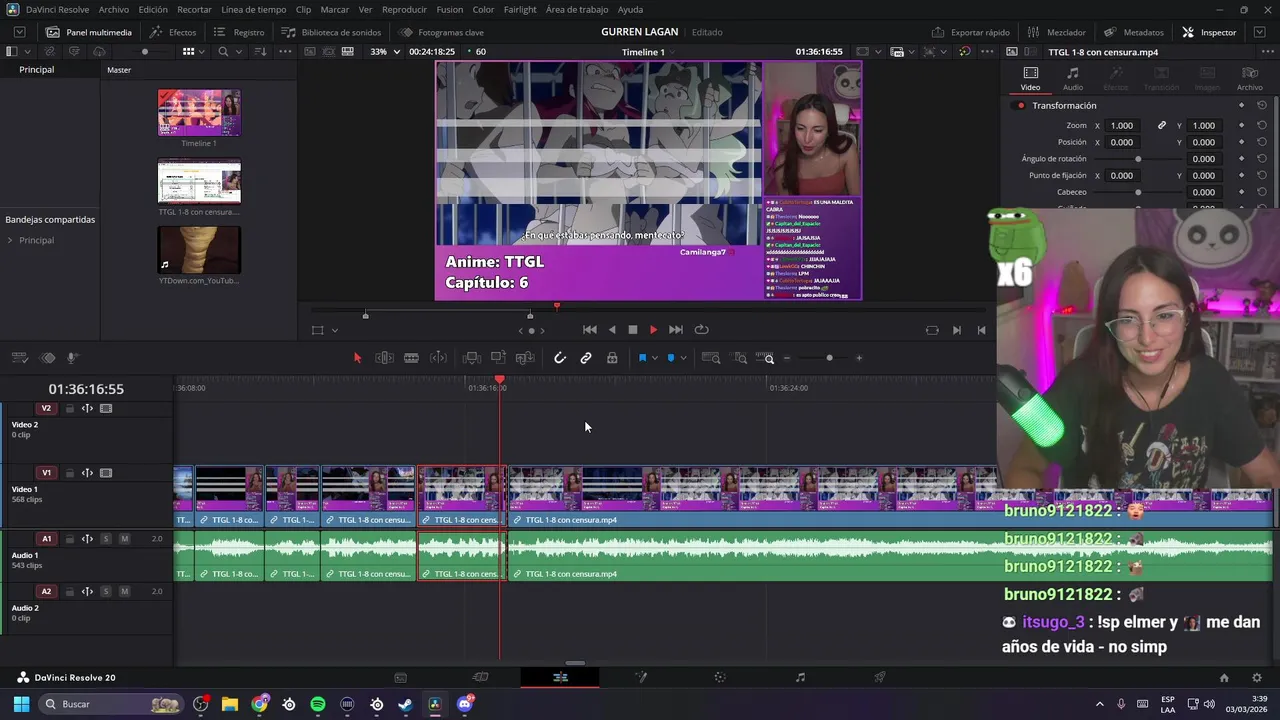
Task: Open the Fusion menu
Action: 450,9
